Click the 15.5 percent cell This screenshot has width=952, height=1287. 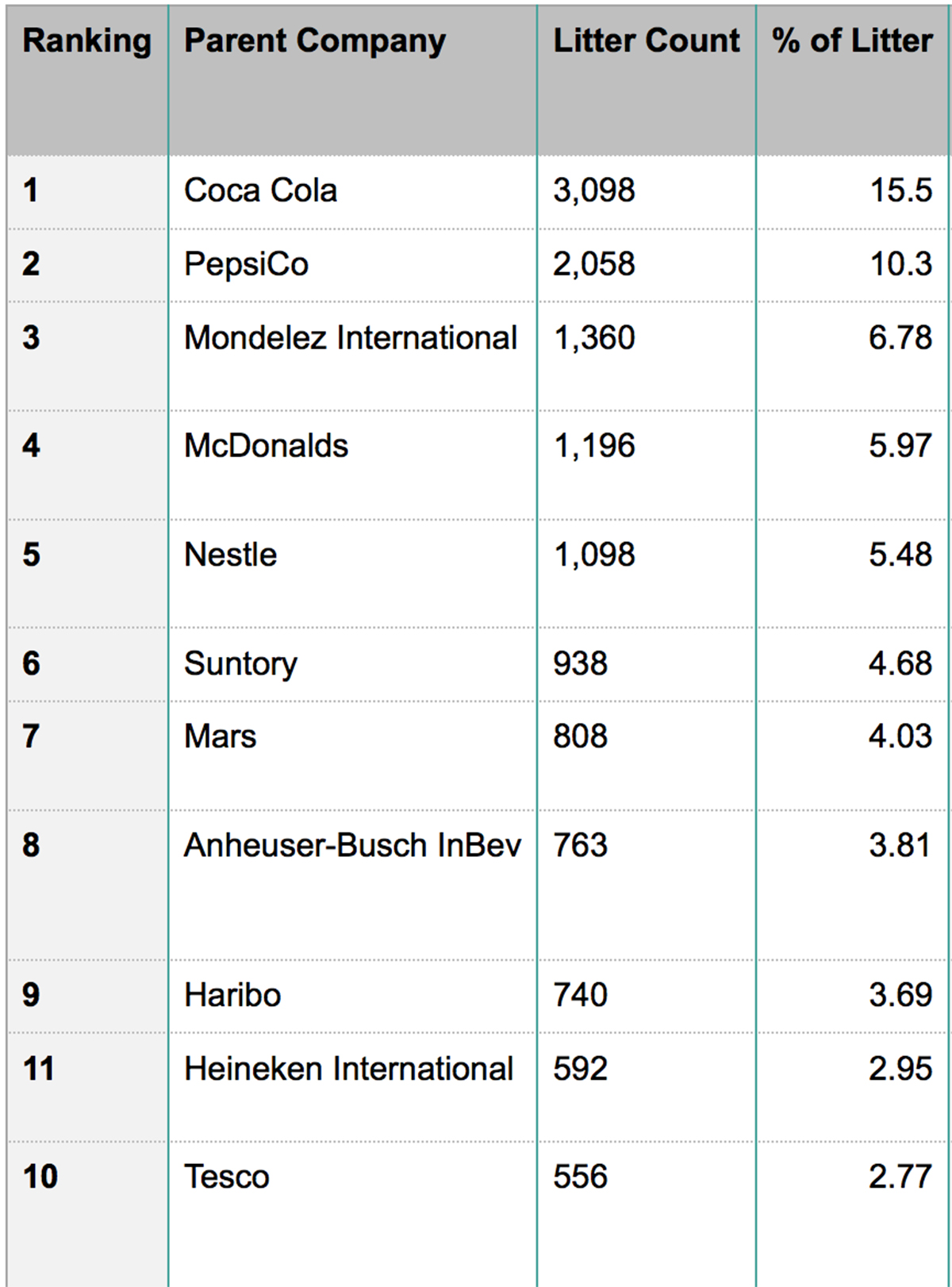[900, 191]
